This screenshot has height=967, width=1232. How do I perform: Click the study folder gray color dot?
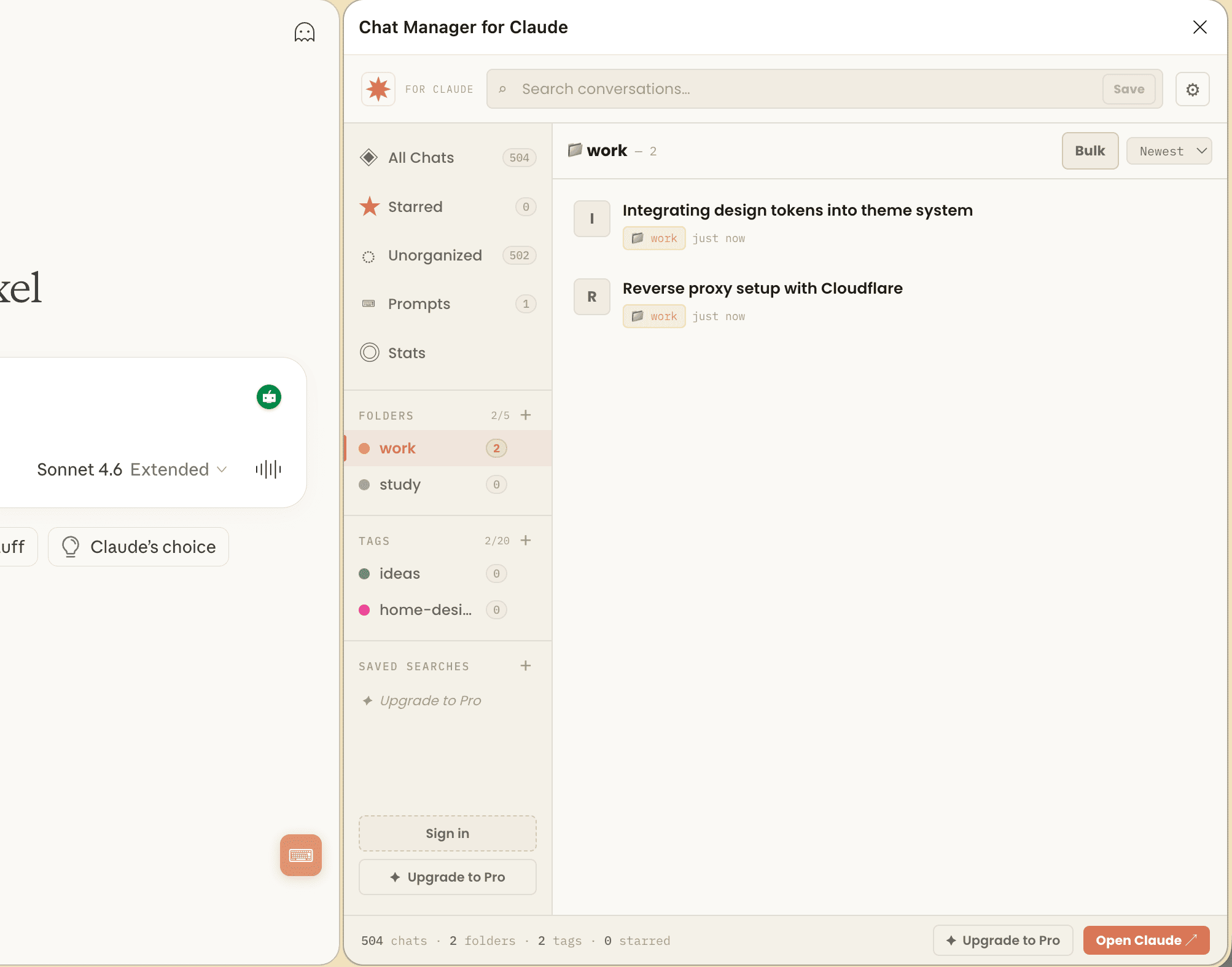pyautogui.click(x=364, y=485)
